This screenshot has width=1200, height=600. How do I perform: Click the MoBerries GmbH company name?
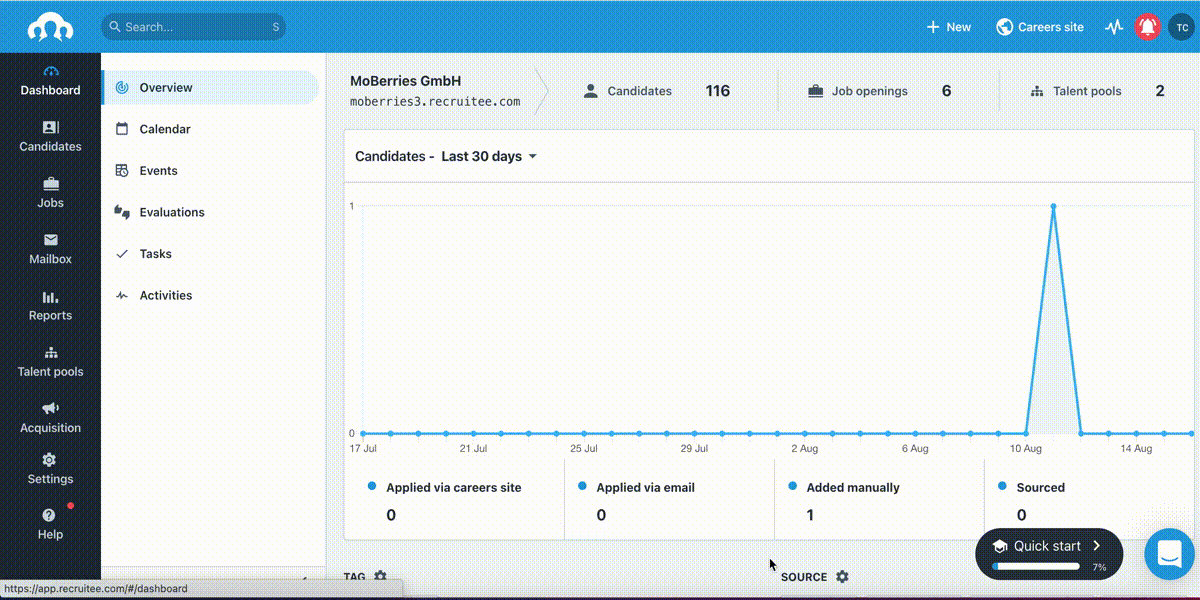pyautogui.click(x=406, y=81)
